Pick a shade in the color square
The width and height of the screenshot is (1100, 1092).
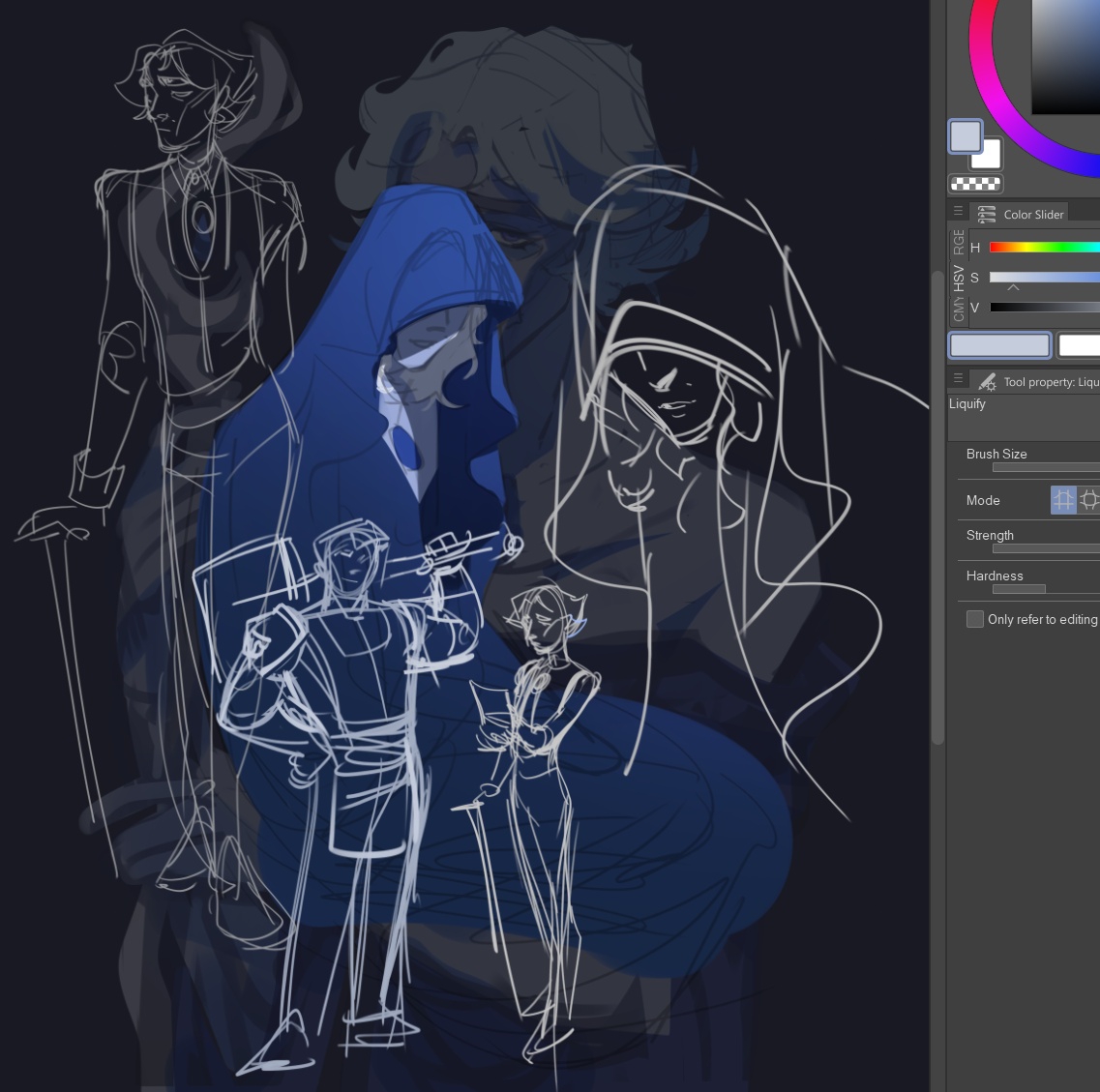[1066, 53]
